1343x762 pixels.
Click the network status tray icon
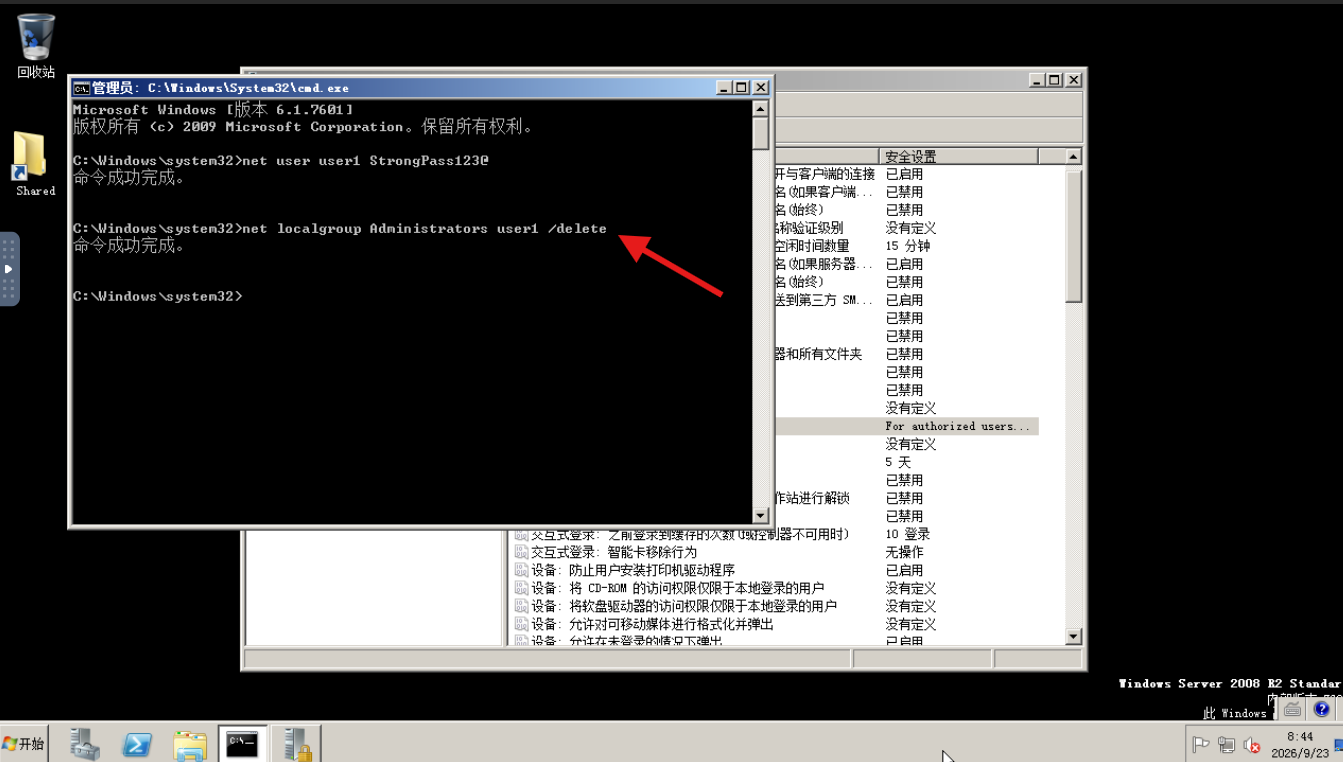tap(1226, 744)
